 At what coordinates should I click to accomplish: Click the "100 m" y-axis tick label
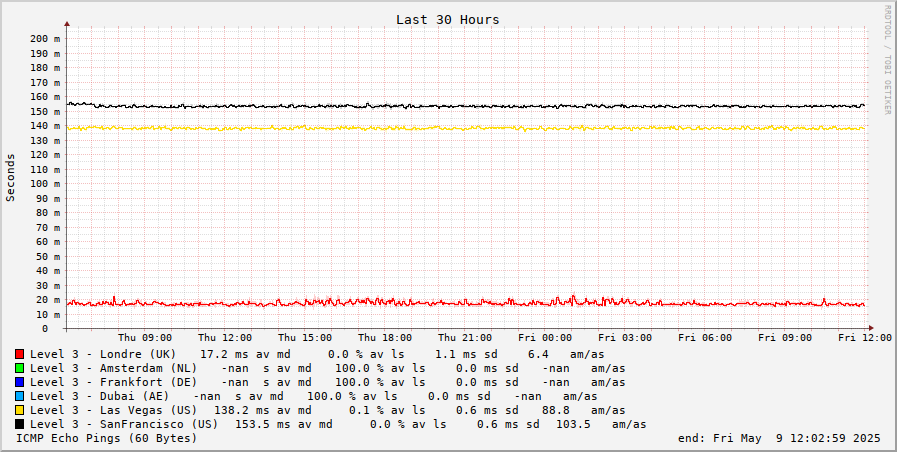click(x=44, y=184)
